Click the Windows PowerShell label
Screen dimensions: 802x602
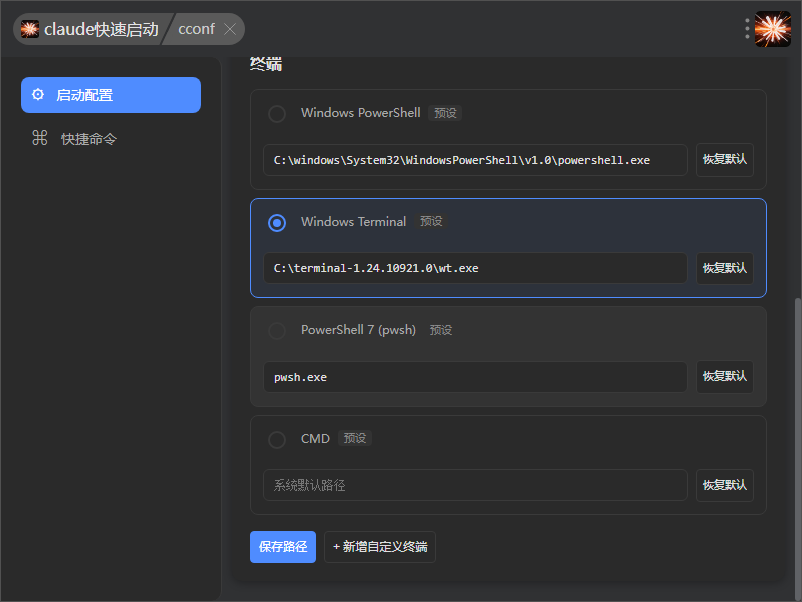(x=361, y=113)
